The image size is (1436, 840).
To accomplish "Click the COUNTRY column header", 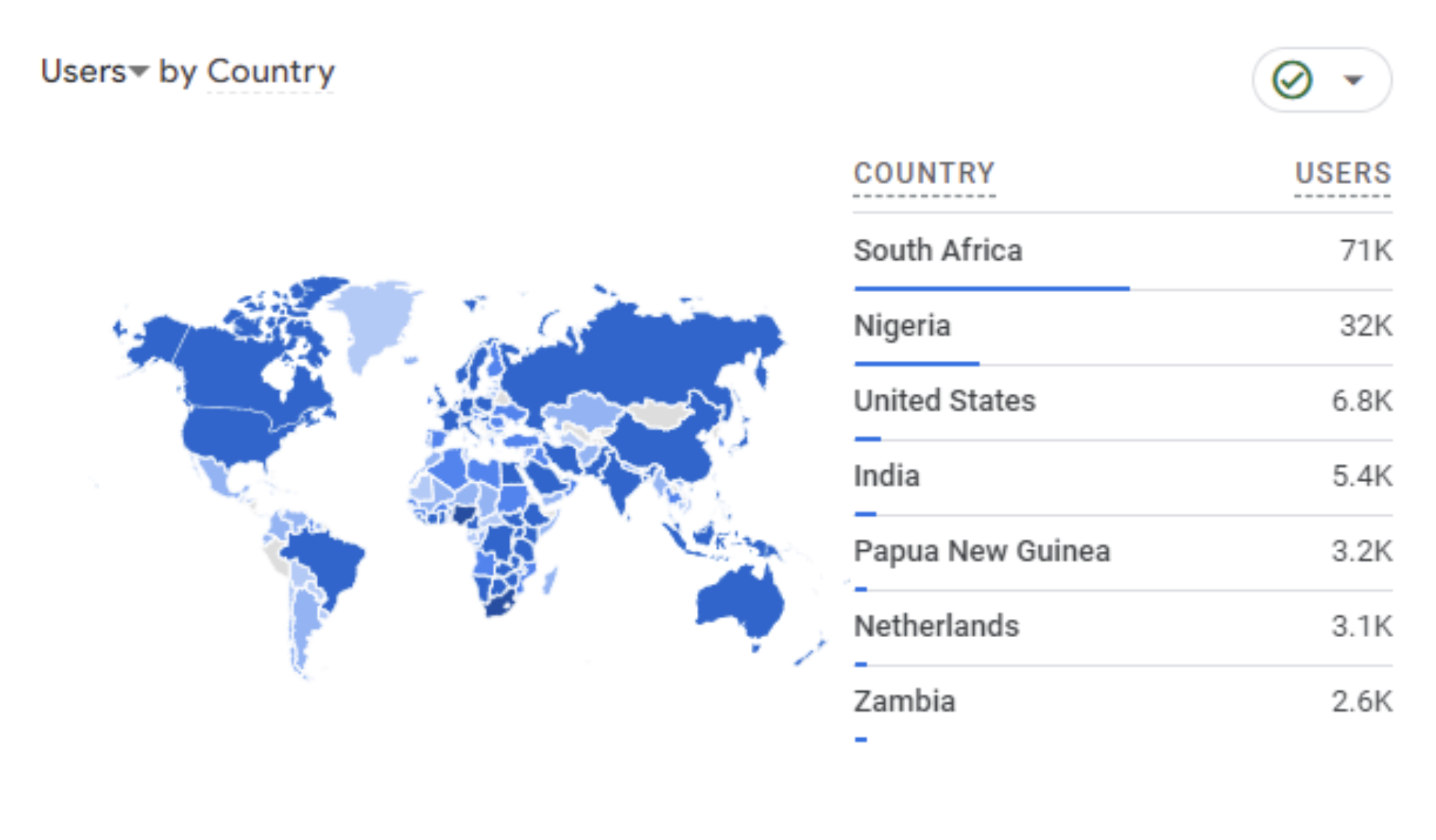I will point(923,174).
